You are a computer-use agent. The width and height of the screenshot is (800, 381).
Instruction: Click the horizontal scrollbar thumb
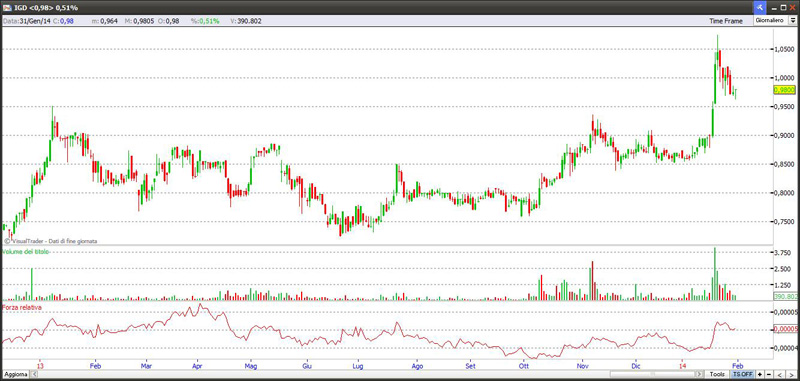click(x=654, y=374)
